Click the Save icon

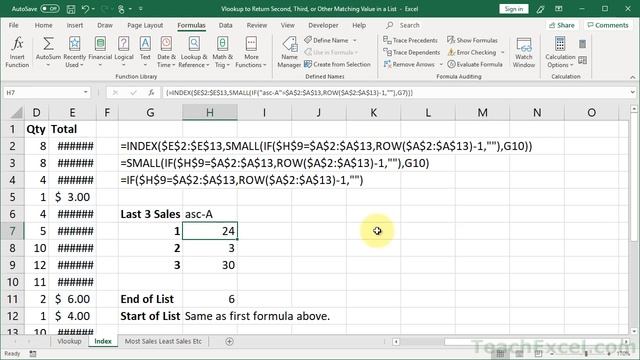click(x=71, y=9)
